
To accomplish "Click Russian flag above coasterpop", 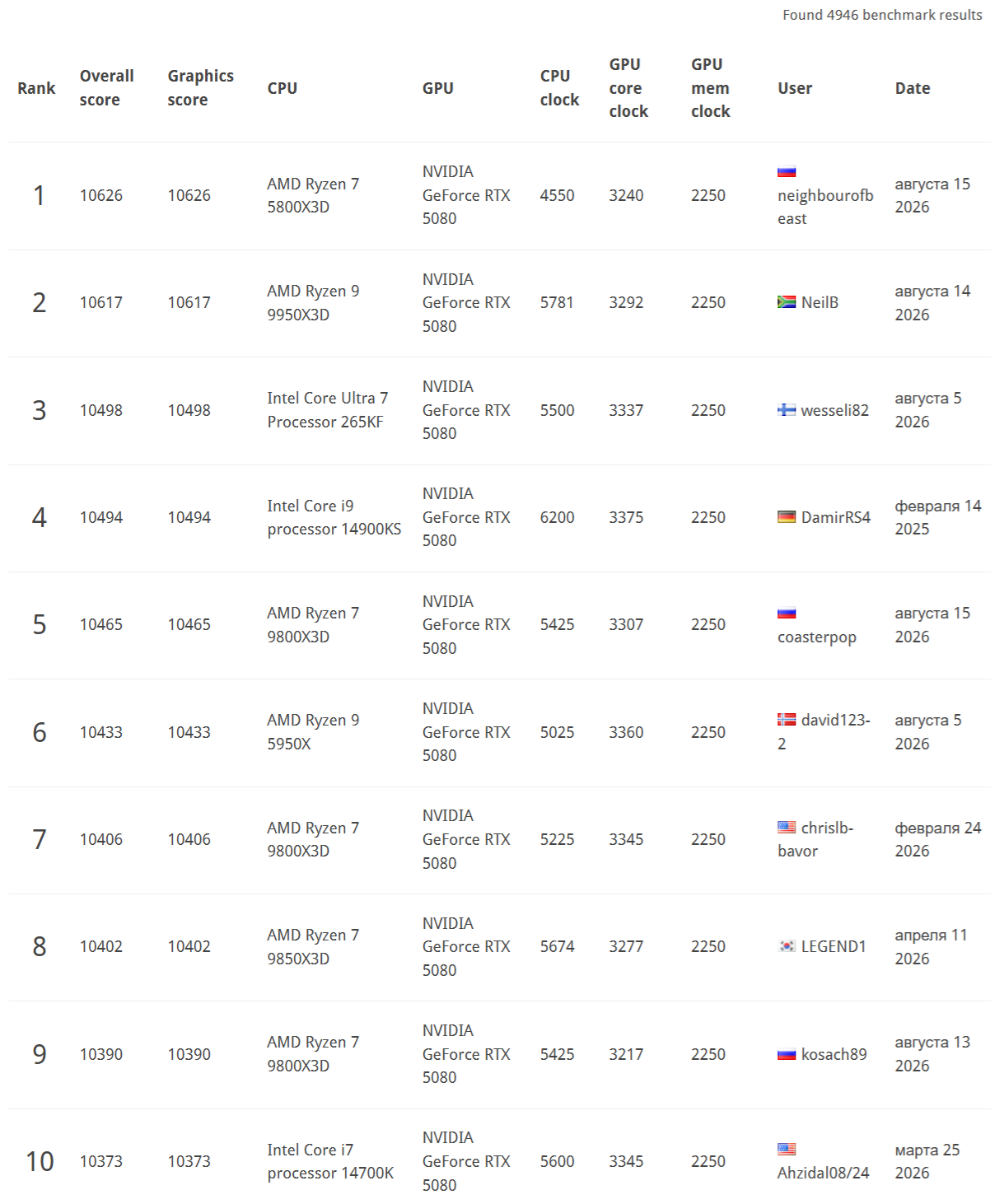I will 787,614.
